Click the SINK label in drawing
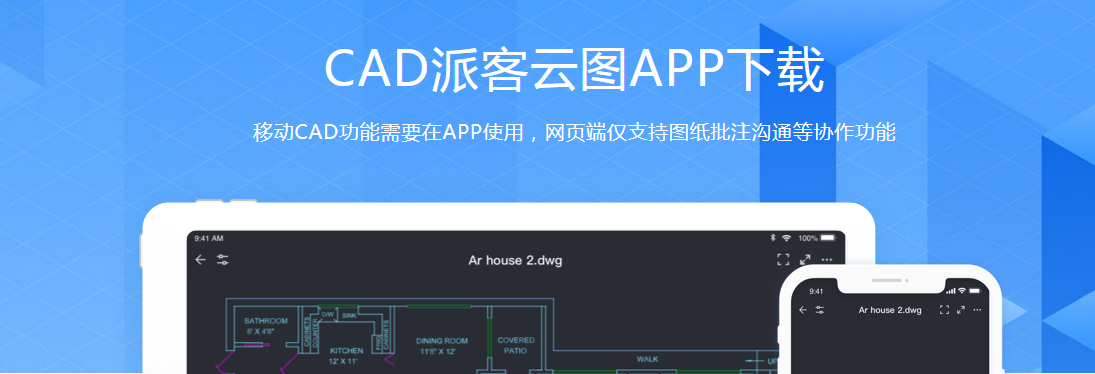Screen dimensions: 1095x374 (x=349, y=315)
